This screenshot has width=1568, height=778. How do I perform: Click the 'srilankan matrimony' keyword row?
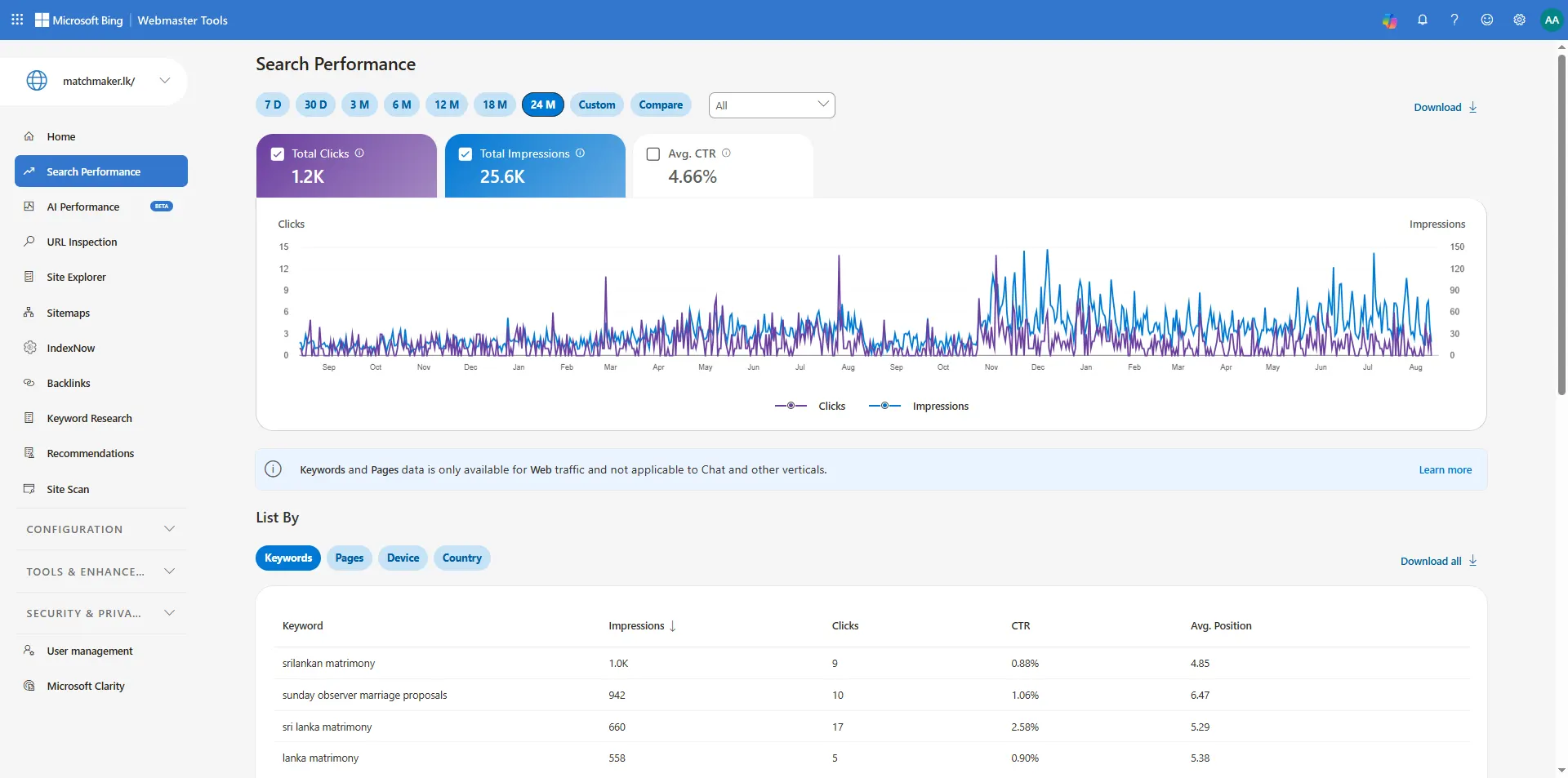point(872,663)
